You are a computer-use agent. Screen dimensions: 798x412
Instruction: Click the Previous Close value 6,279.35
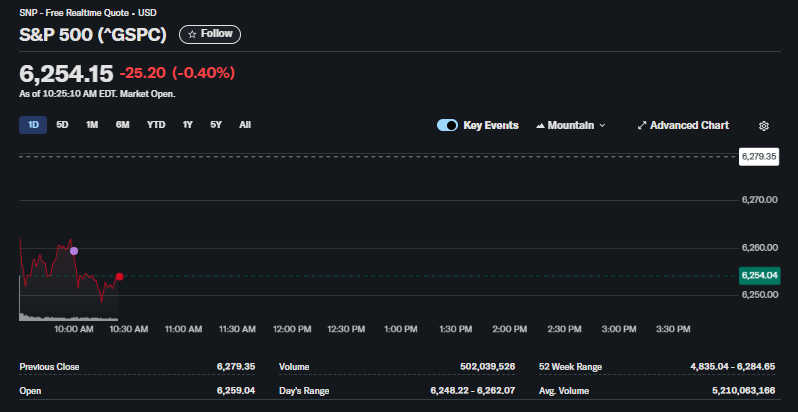point(236,367)
